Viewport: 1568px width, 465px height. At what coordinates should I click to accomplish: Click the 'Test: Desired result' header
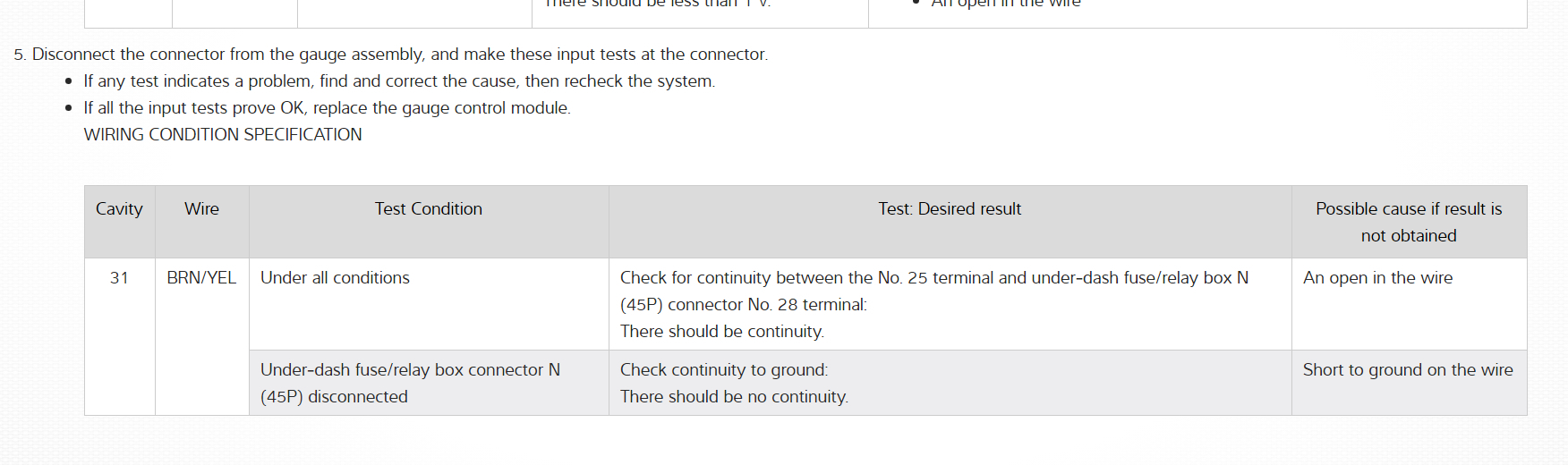point(949,209)
